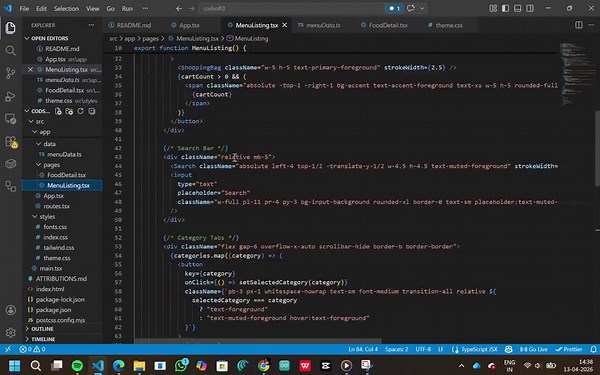This screenshot has width=600, height=375.
Task: Open the Explorer views ellipsis menu
Action: (x=91, y=25)
